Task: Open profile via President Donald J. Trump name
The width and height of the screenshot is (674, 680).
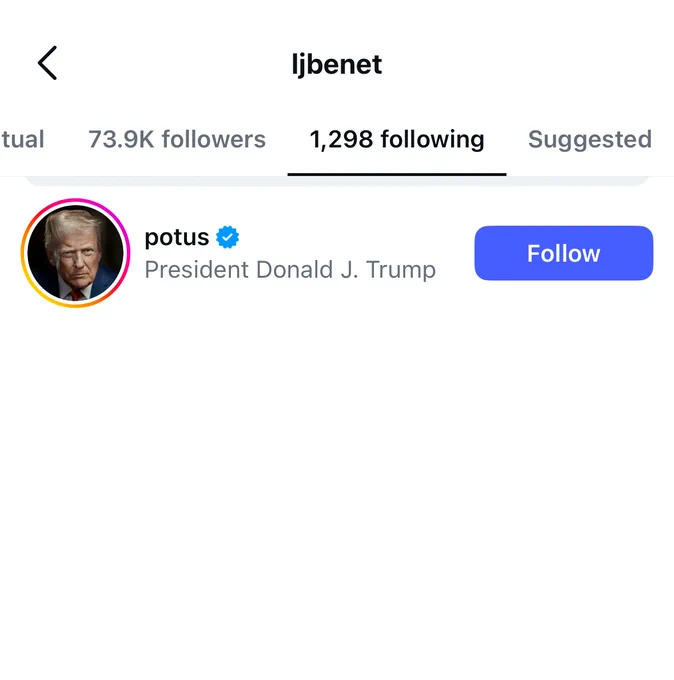Action: (x=290, y=270)
